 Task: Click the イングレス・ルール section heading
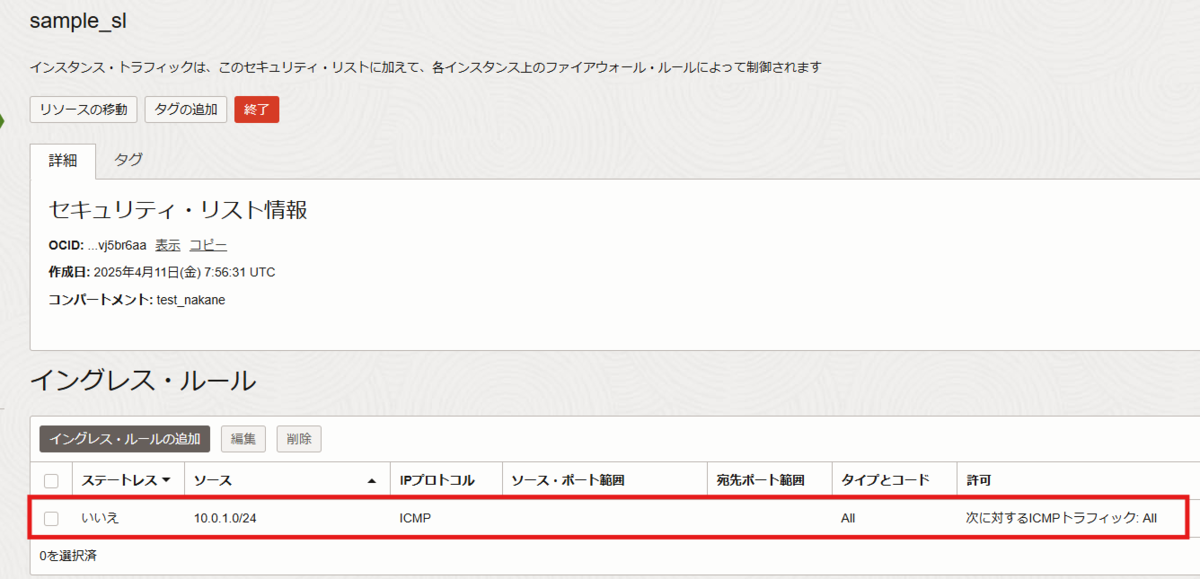(x=143, y=380)
